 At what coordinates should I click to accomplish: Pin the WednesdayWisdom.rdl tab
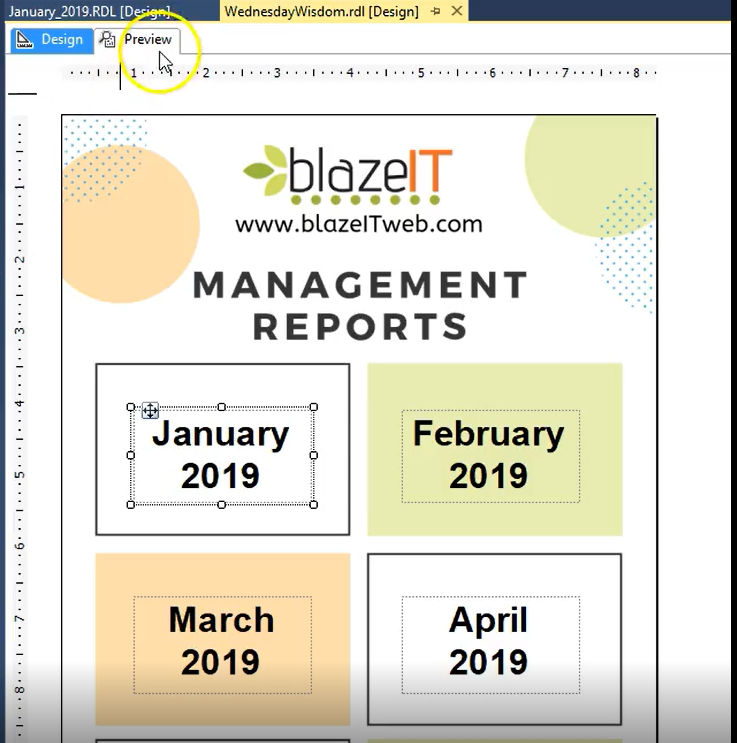[436, 11]
